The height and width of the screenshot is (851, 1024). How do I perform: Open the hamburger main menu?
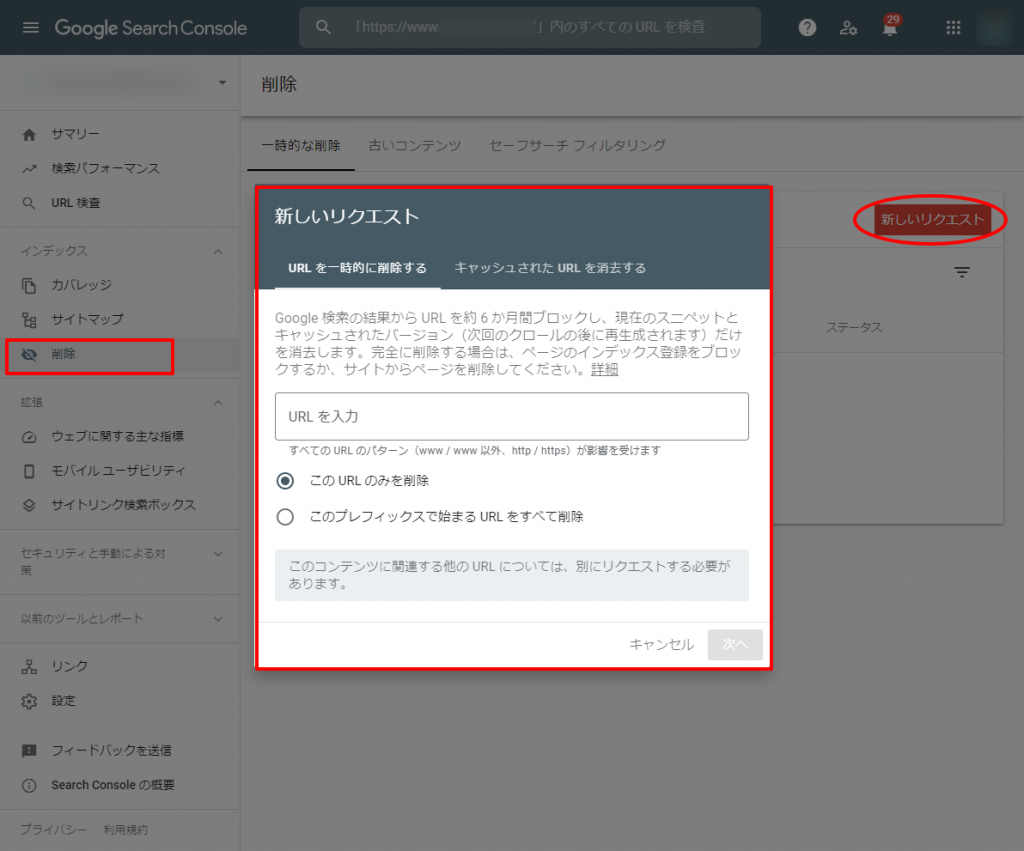pyautogui.click(x=31, y=27)
